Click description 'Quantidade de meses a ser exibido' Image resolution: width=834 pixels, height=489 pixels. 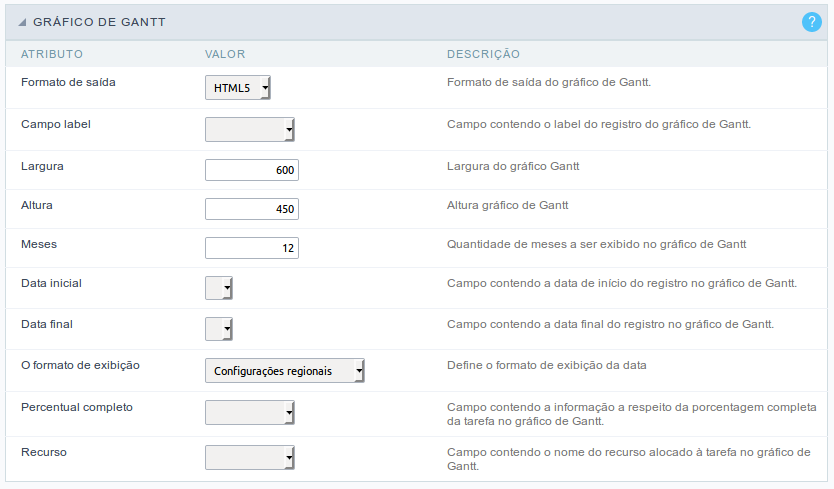click(x=596, y=244)
